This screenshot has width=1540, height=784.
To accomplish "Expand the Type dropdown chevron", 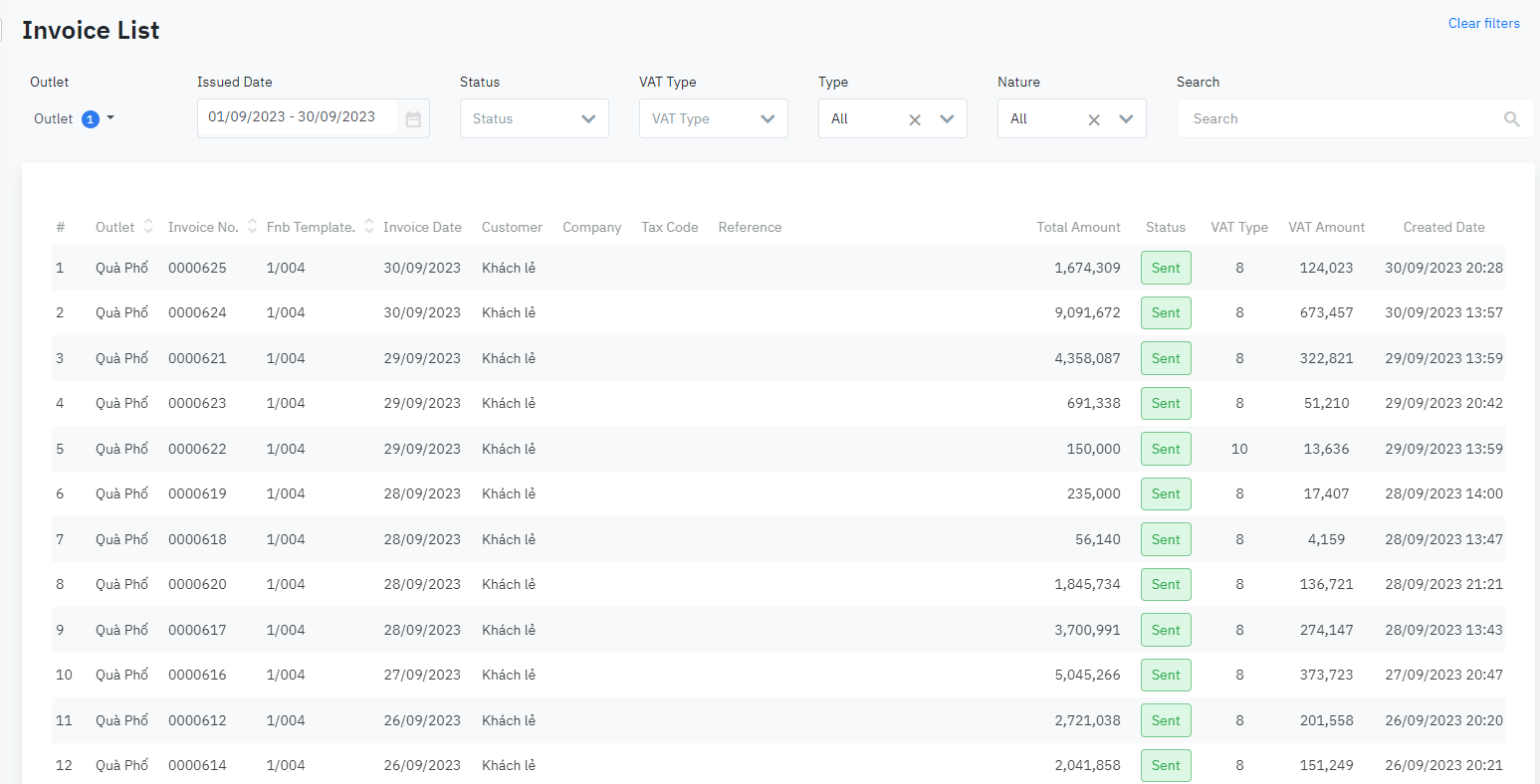I will coord(947,119).
